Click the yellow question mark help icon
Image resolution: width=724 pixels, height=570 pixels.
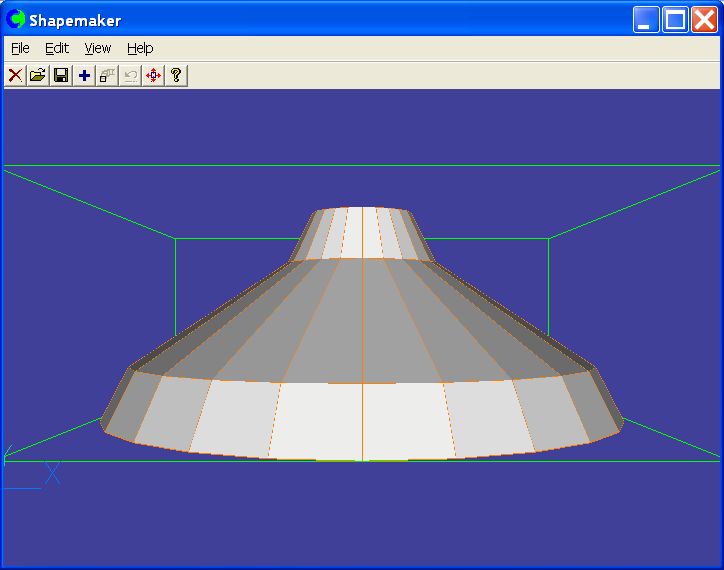(x=176, y=75)
